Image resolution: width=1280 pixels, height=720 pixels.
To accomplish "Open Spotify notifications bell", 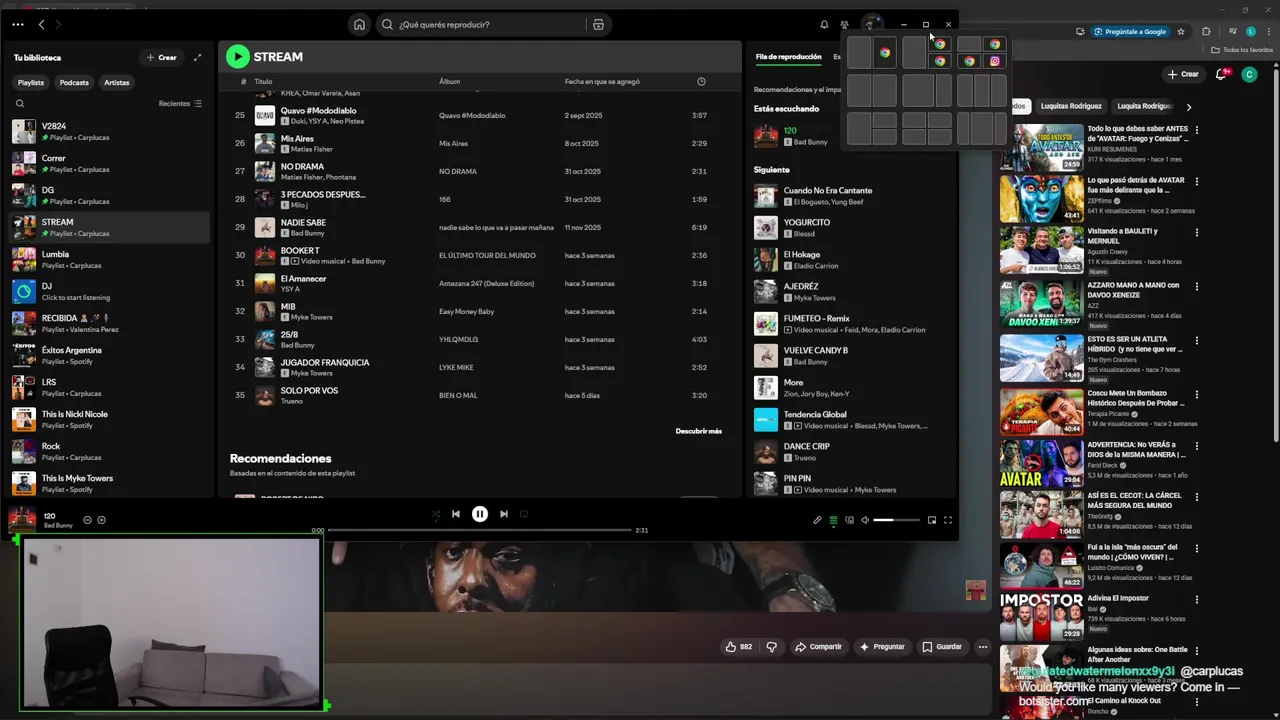I will click(824, 24).
